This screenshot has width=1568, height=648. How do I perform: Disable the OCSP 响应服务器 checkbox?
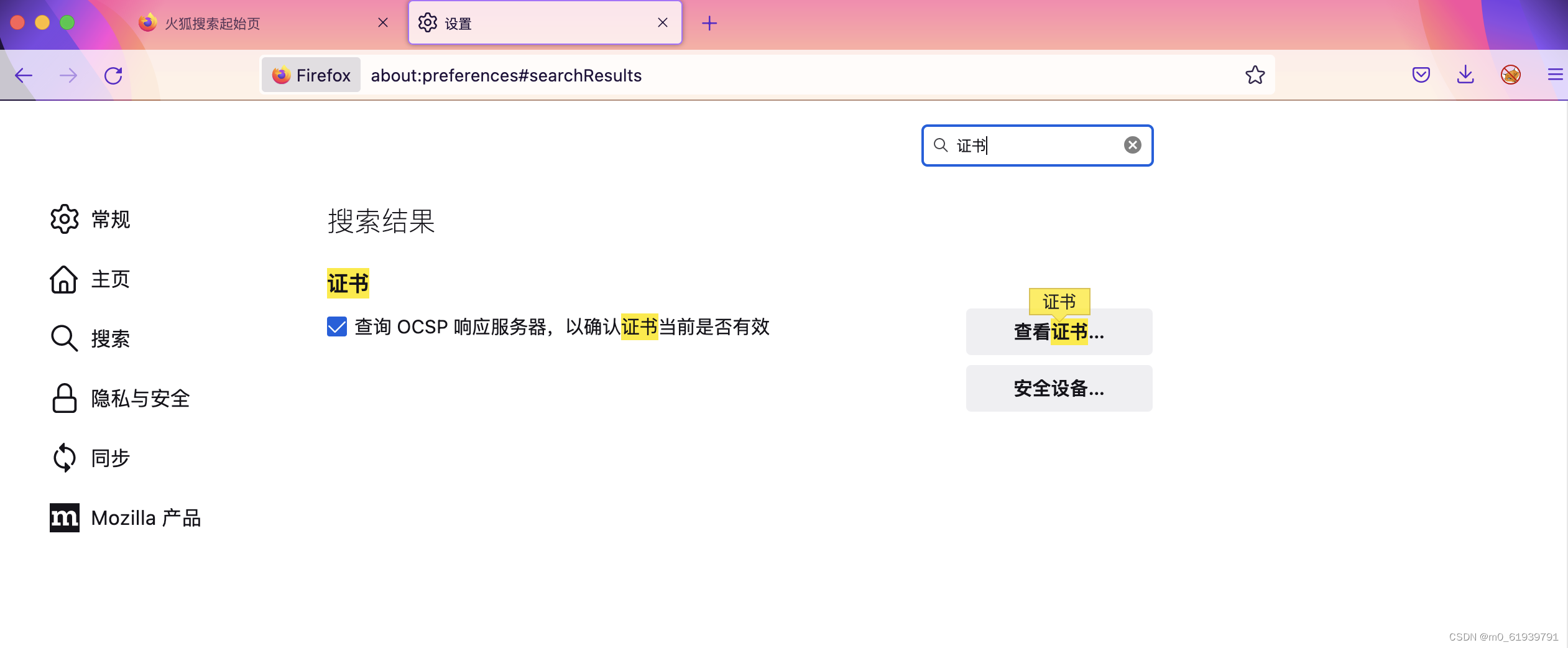(x=336, y=326)
